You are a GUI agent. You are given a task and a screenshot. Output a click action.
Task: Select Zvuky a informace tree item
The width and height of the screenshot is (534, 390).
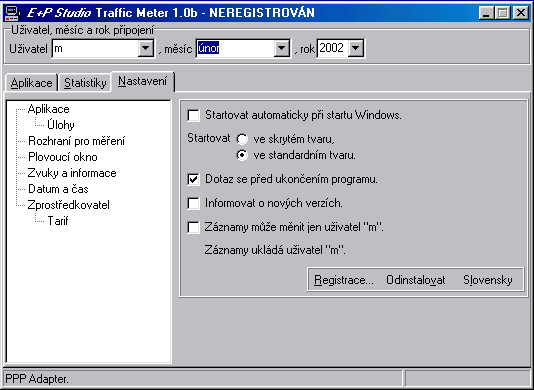pos(72,173)
